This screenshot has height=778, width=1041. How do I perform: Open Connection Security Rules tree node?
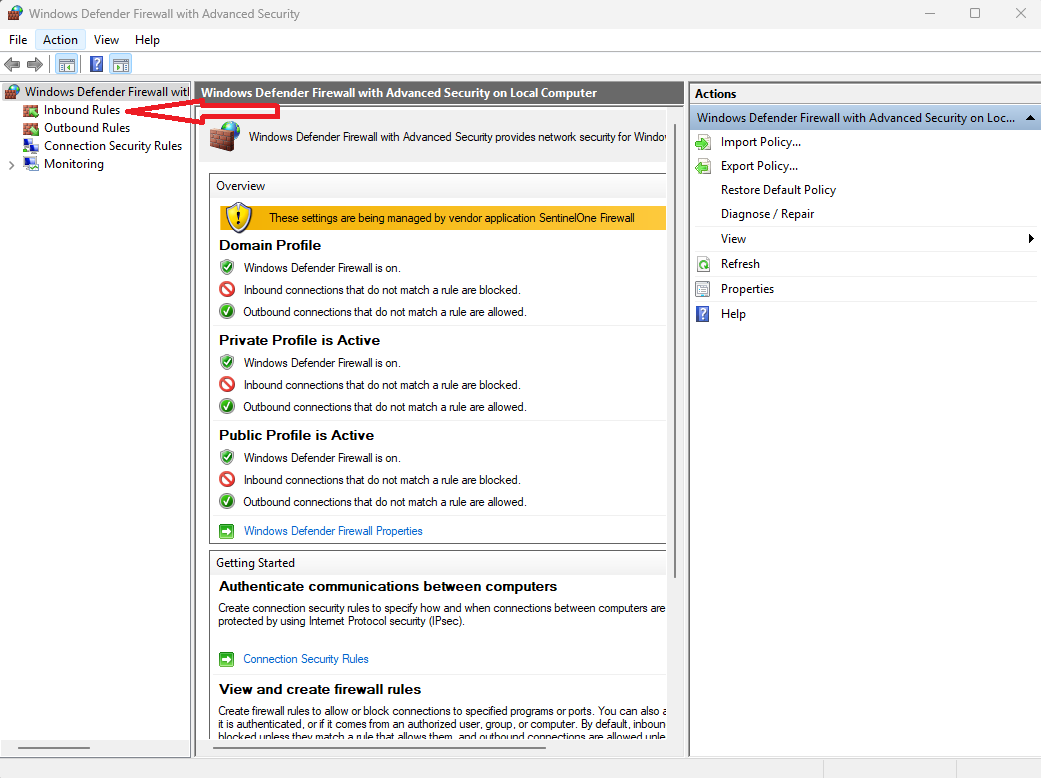(112, 146)
